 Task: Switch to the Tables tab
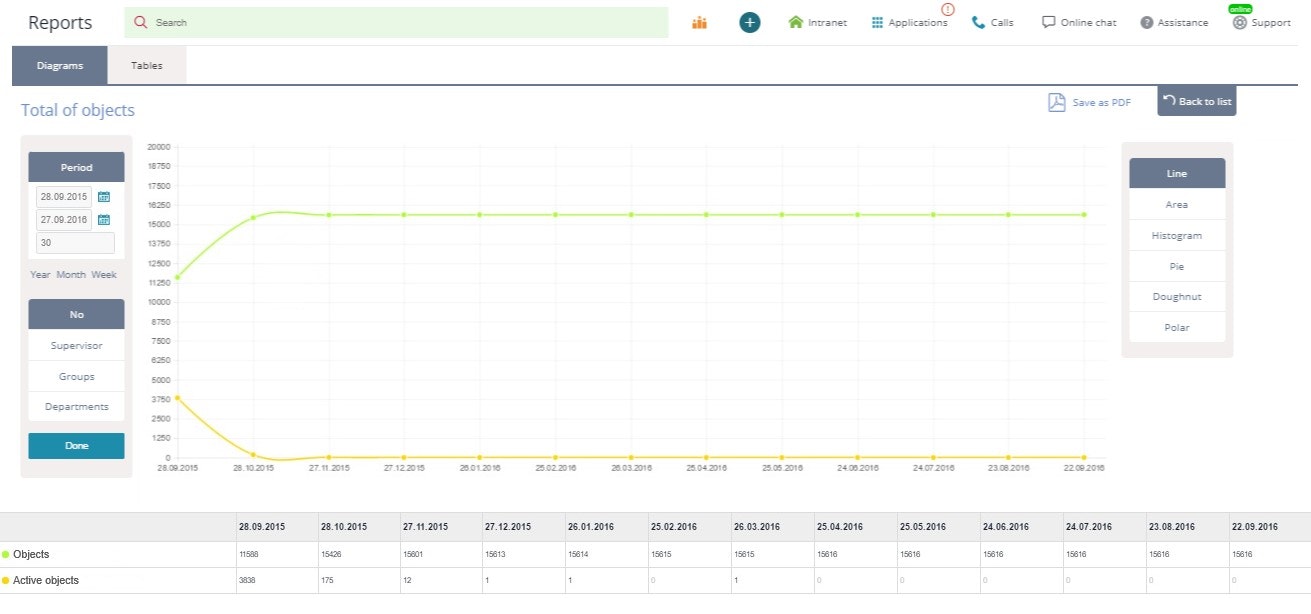pos(147,64)
